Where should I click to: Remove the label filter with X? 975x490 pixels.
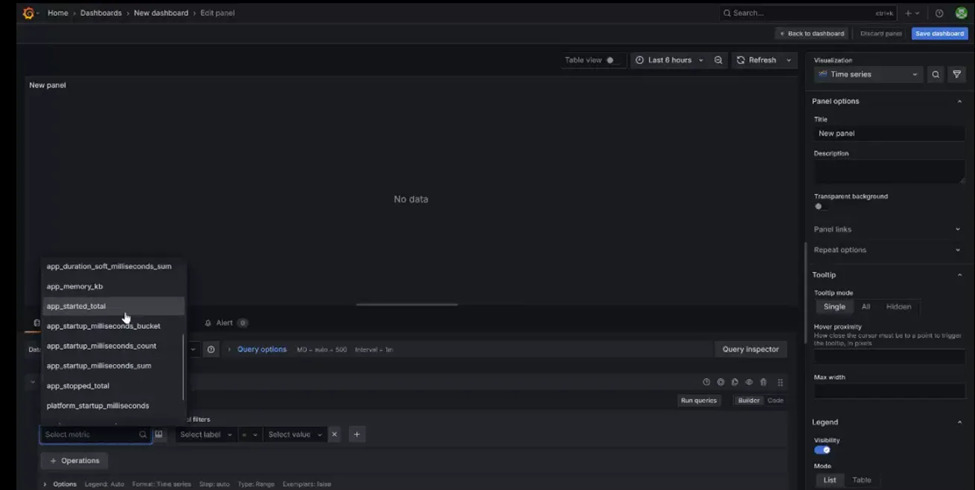click(334, 435)
